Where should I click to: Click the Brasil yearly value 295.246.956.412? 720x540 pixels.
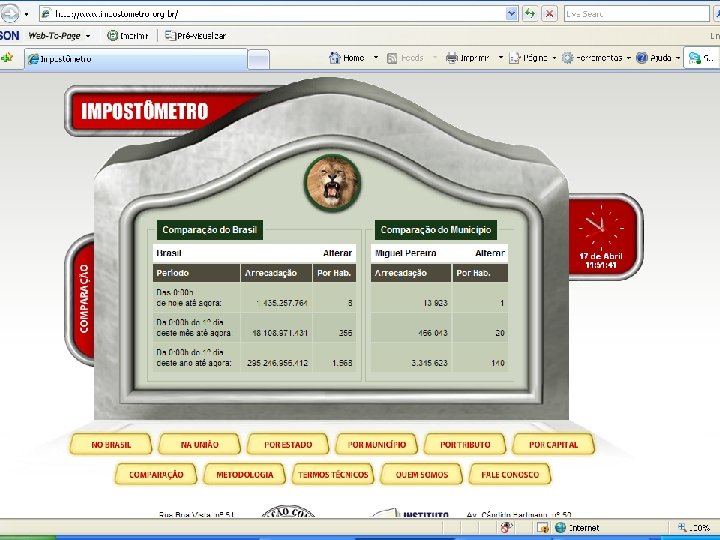(277, 363)
